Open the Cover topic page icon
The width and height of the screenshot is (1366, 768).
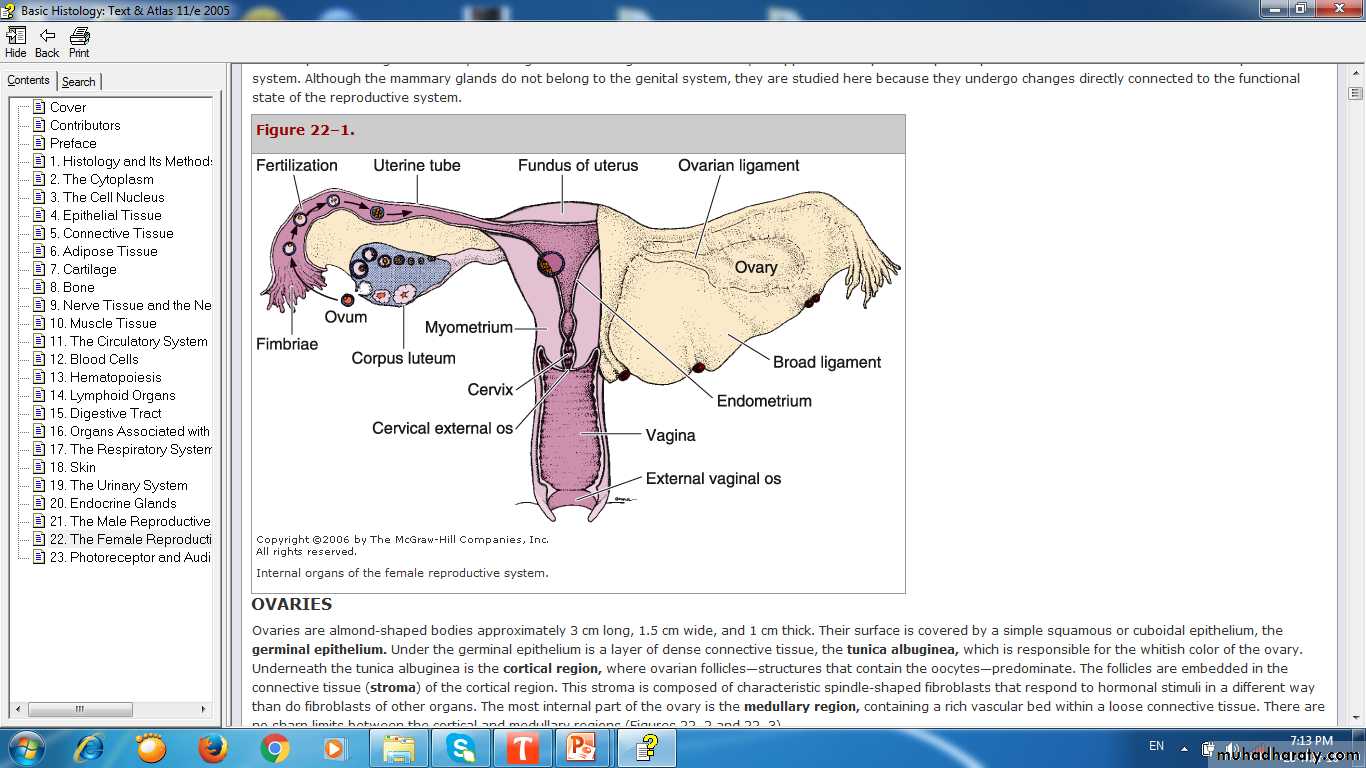(39, 107)
